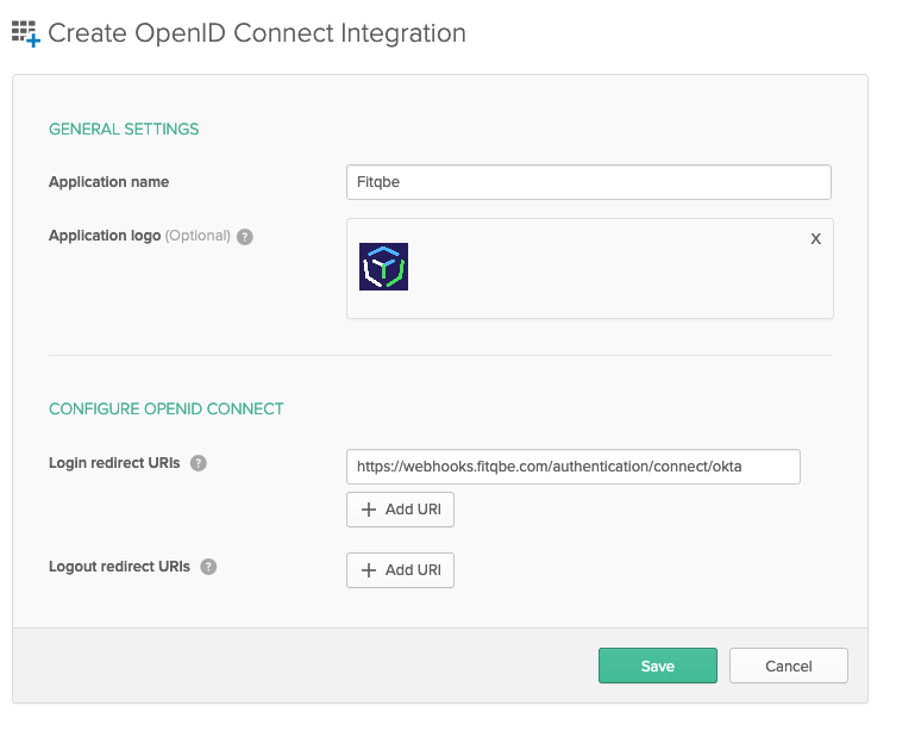897x731 pixels.
Task: Cancel creating the integration
Action: (x=788, y=666)
